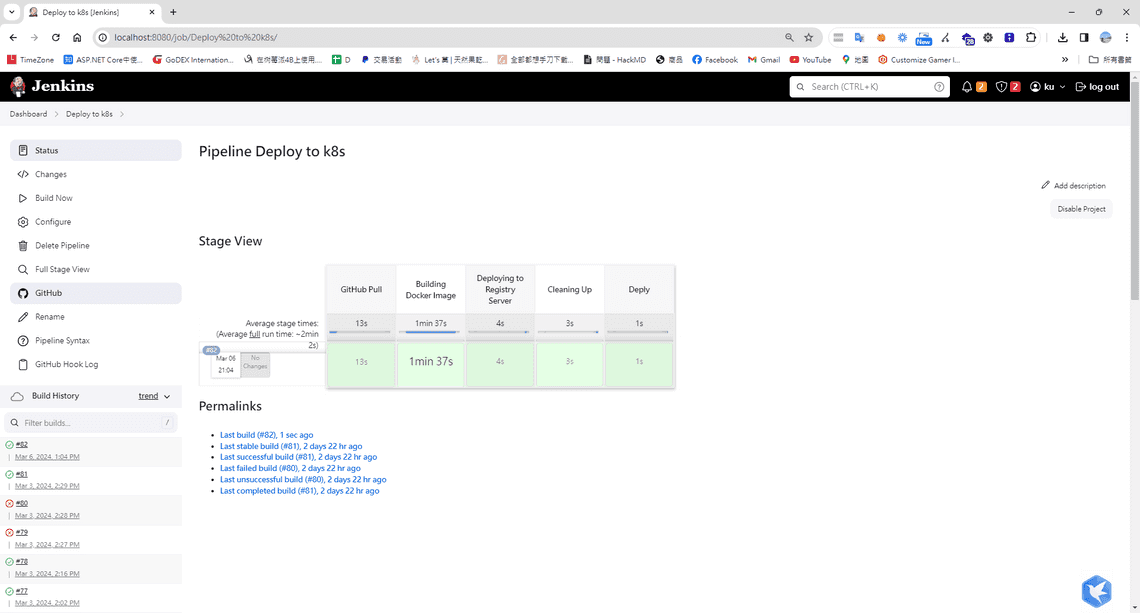Click the Delete Pipeline trash icon
Viewport: 1140px width, 613px height.
(23, 246)
